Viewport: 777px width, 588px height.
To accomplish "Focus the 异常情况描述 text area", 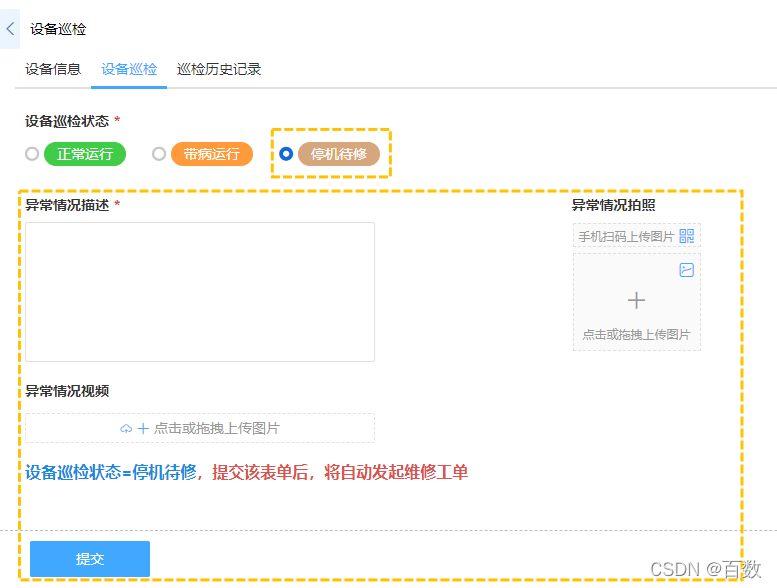I will tap(200, 292).
